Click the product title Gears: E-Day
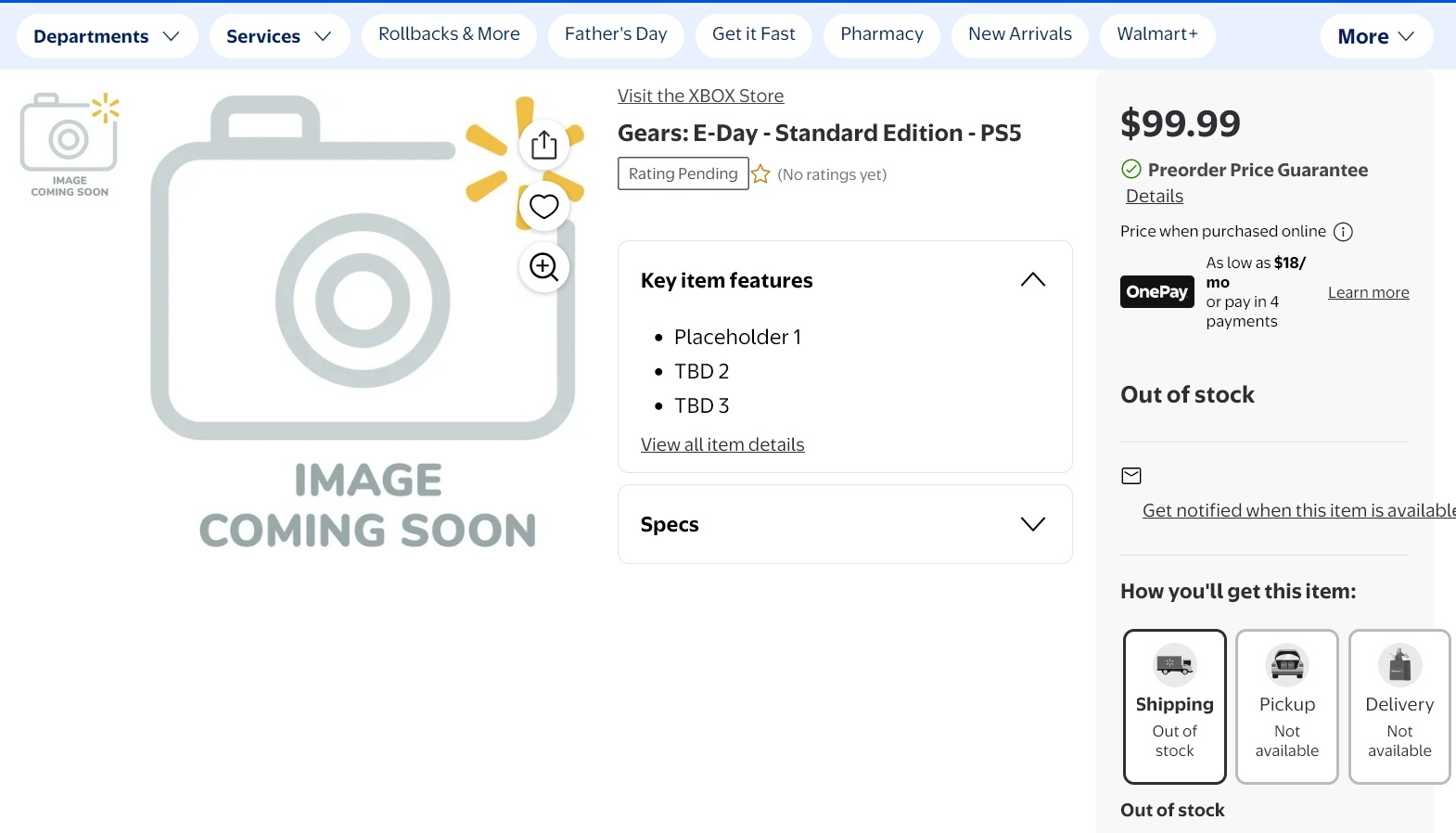 tap(819, 133)
